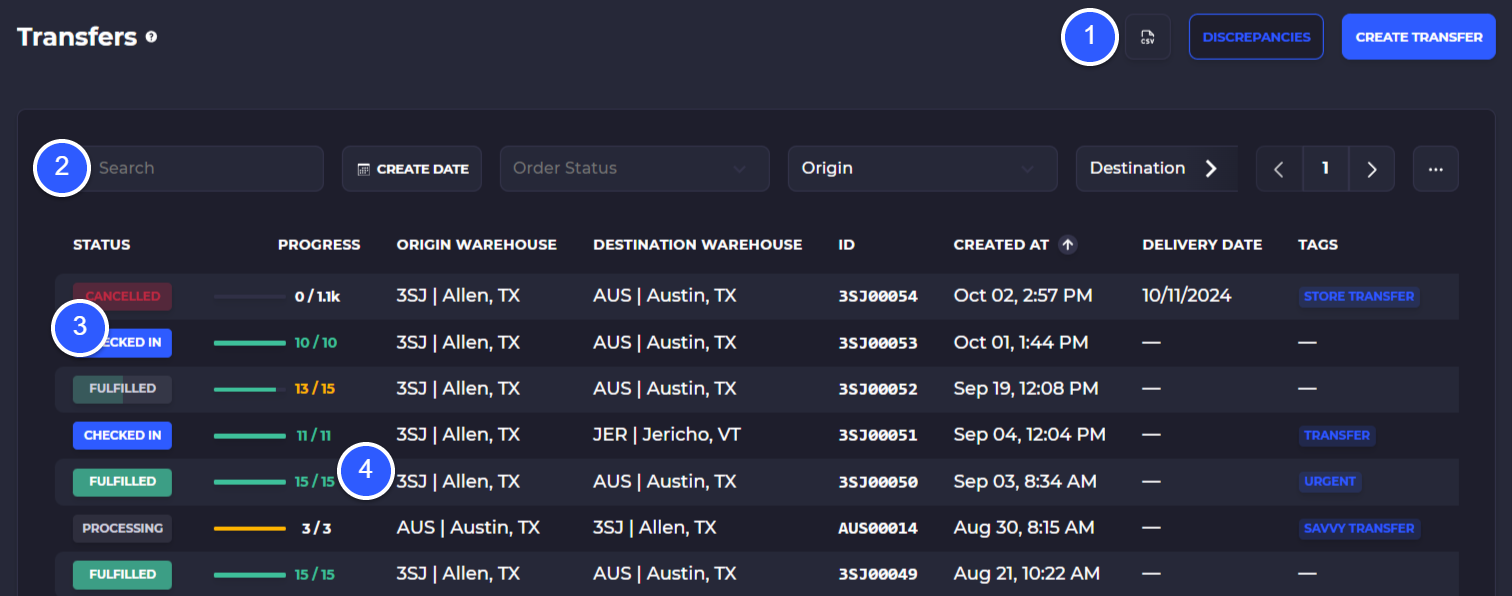Image resolution: width=1512 pixels, height=596 pixels.
Task: Click the Urgent tag
Action: pyautogui.click(x=1330, y=481)
